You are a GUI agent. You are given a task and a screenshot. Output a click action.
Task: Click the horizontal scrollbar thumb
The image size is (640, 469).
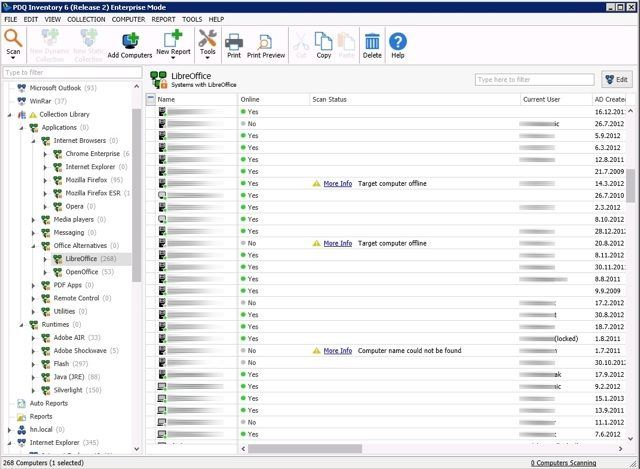click(305, 449)
